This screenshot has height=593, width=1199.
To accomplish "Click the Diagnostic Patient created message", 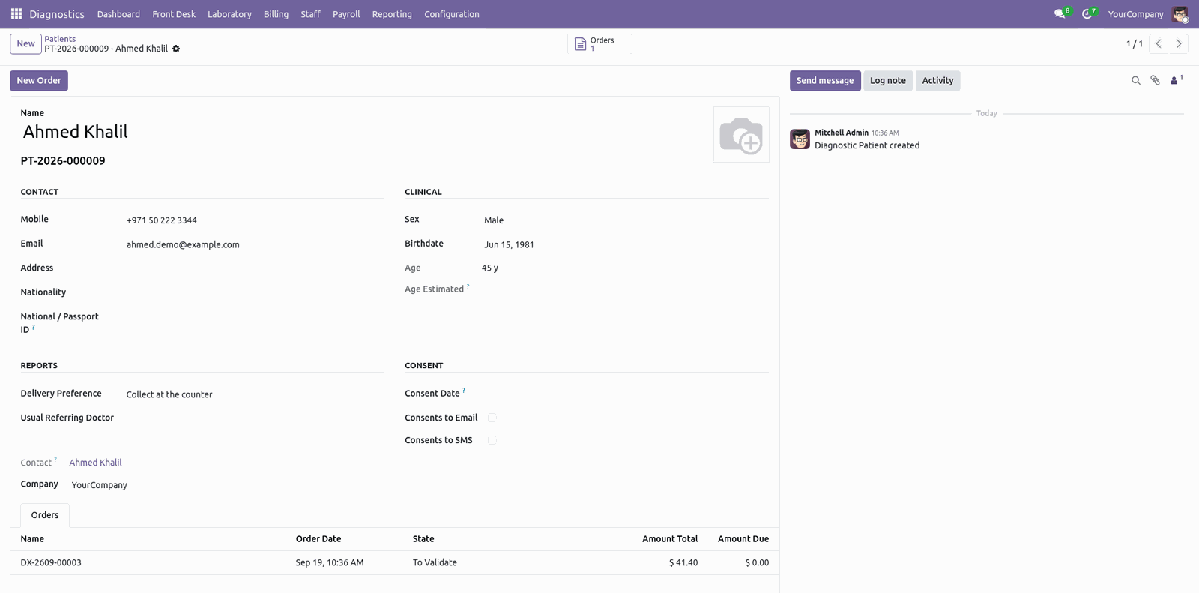I will pyautogui.click(x=866, y=145).
